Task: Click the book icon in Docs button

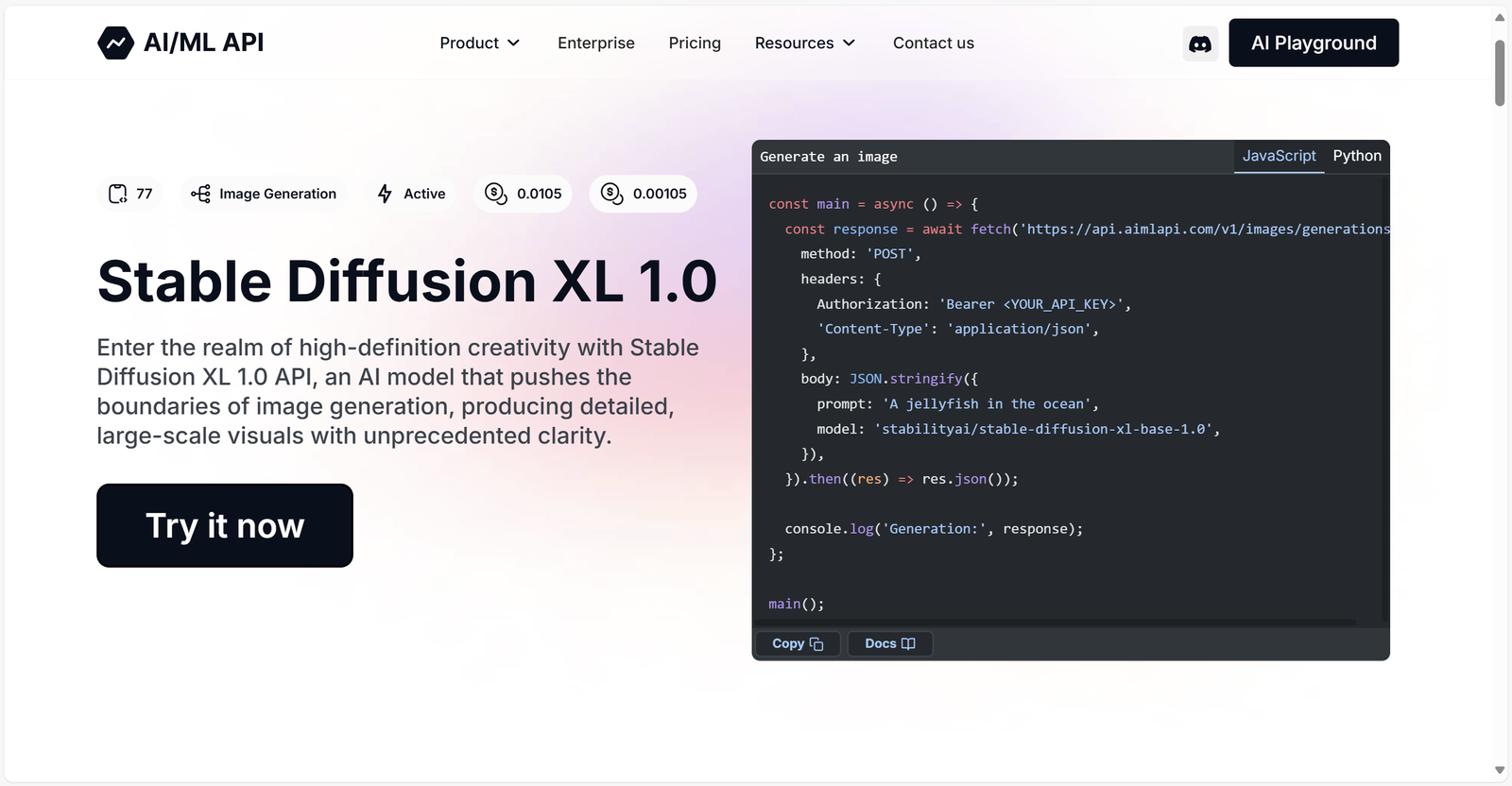Action: 908,643
